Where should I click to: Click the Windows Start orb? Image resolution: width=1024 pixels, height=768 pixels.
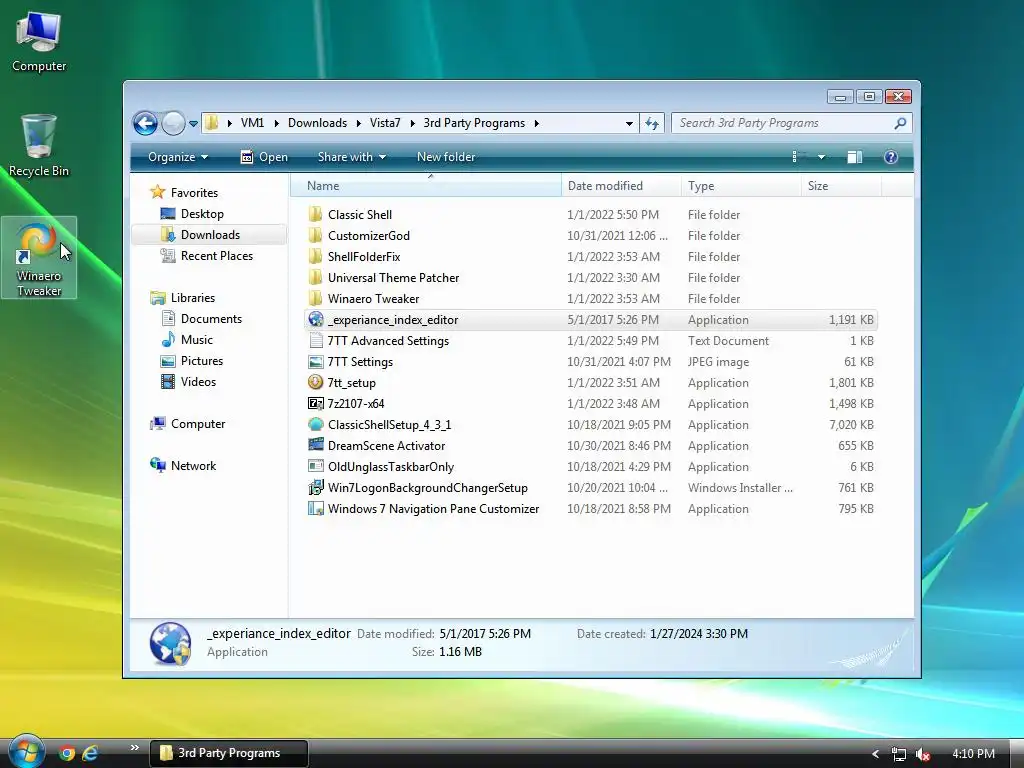(26, 751)
